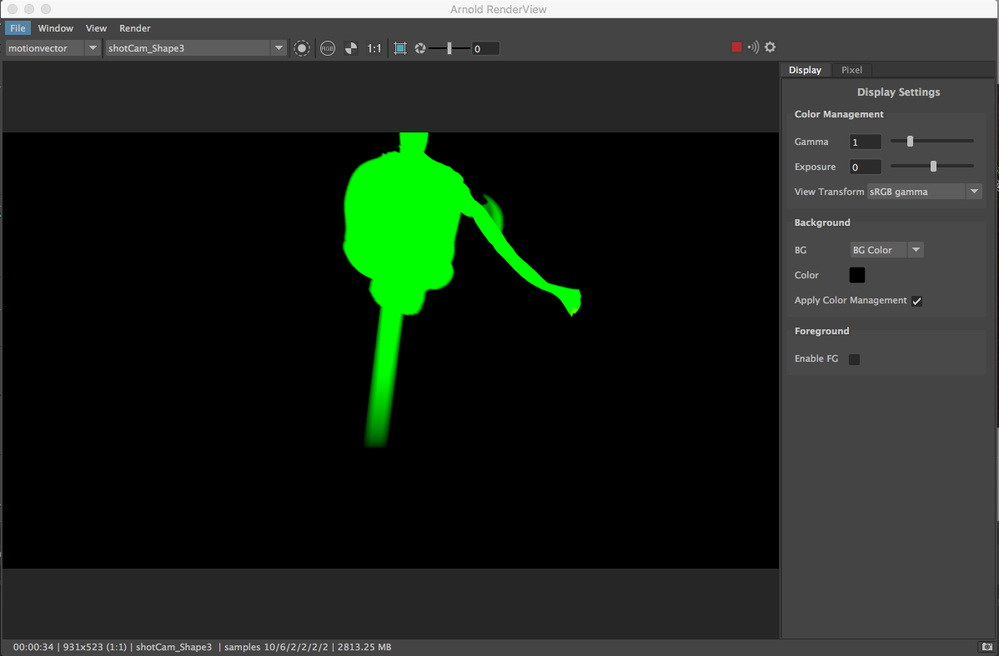Switch to the Pixel tab
The image size is (999, 656).
pyautogui.click(x=851, y=70)
